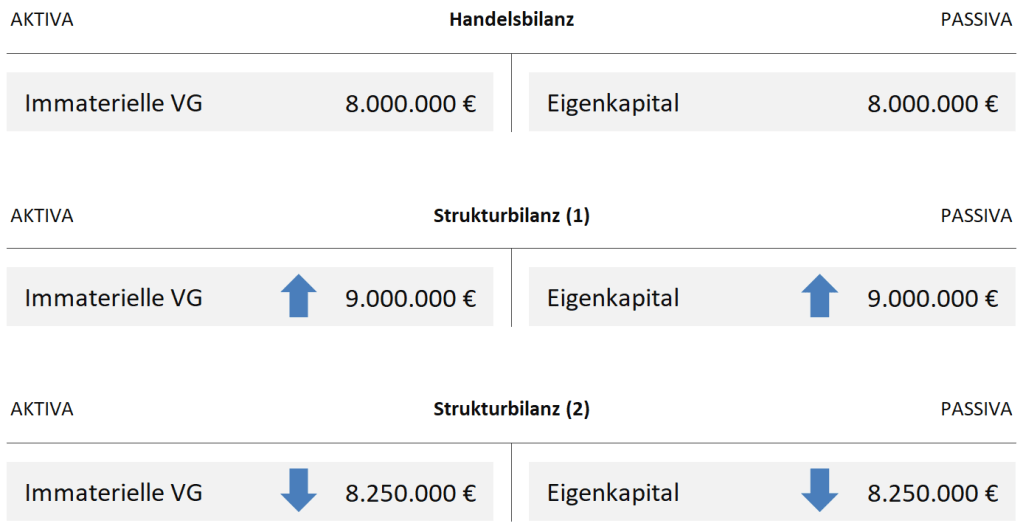
Task: Click the up arrow beside Eigenkapital
Action: tap(821, 297)
